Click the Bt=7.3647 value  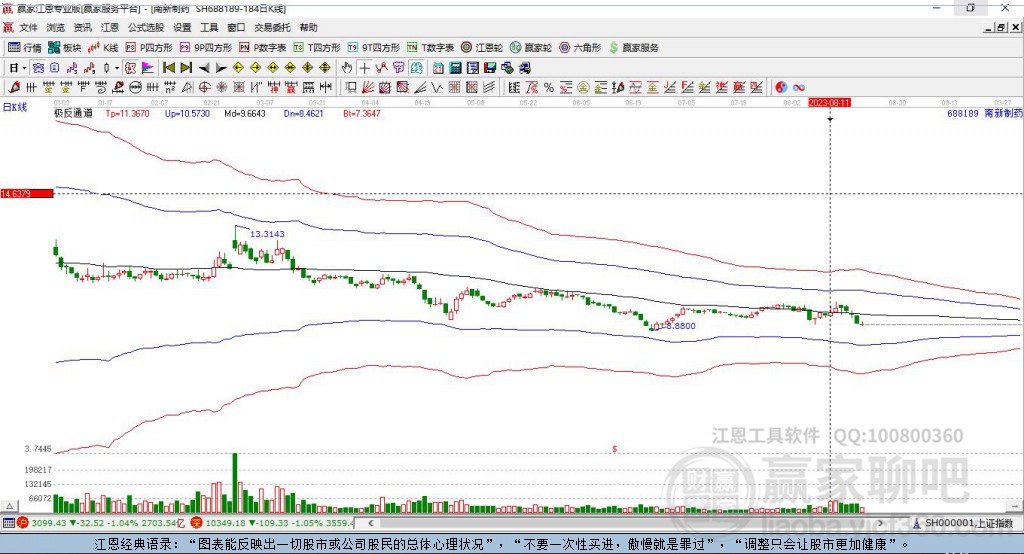pyautogui.click(x=362, y=114)
